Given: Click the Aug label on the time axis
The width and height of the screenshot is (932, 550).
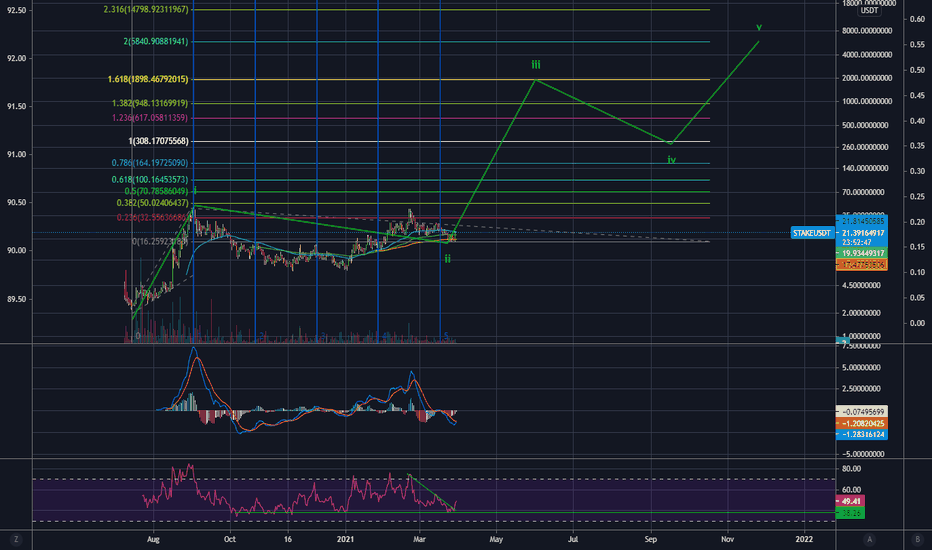Looking at the screenshot, I should click(x=153, y=539).
